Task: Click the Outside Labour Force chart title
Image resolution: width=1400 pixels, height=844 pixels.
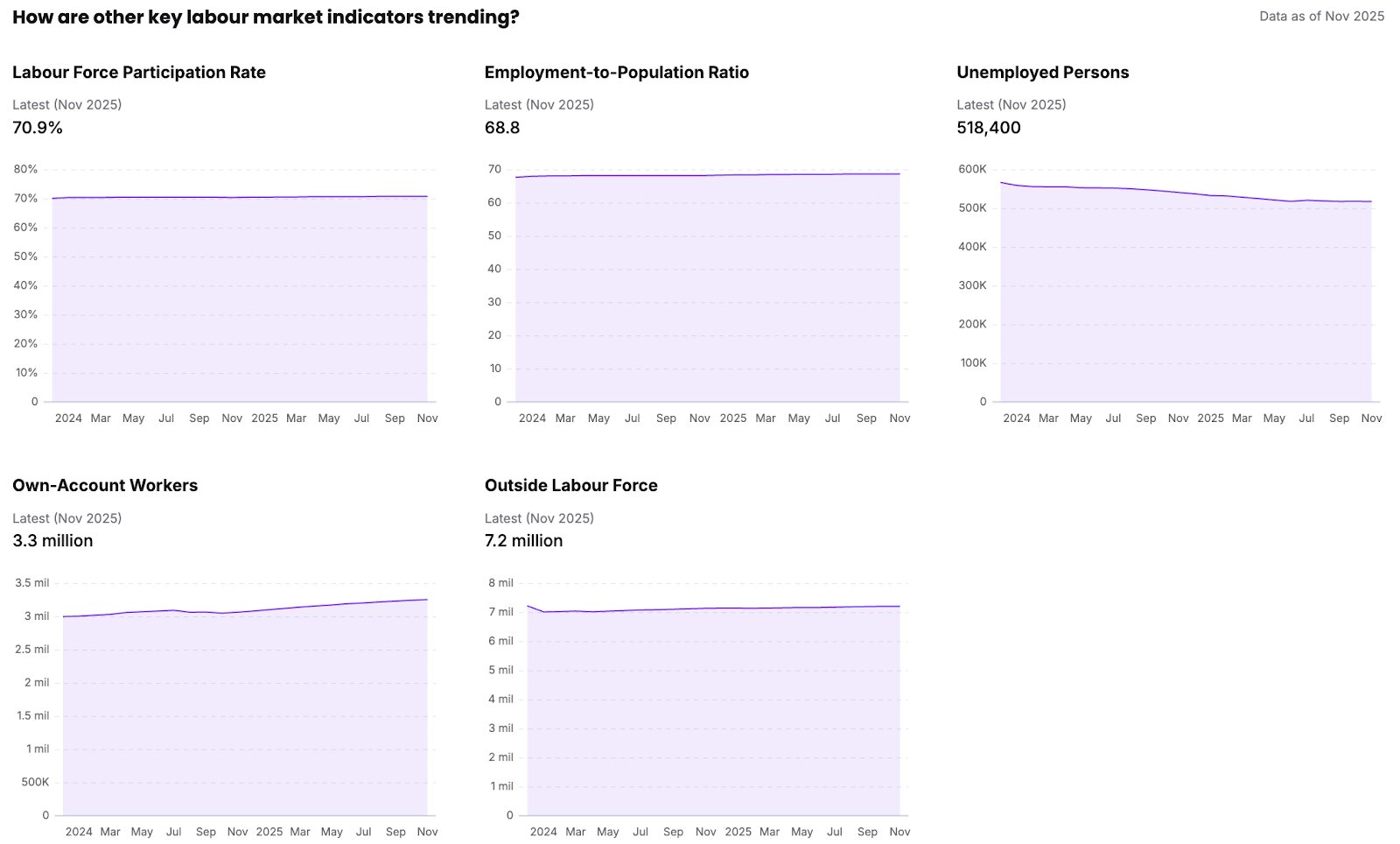Action: coord(570,486)
